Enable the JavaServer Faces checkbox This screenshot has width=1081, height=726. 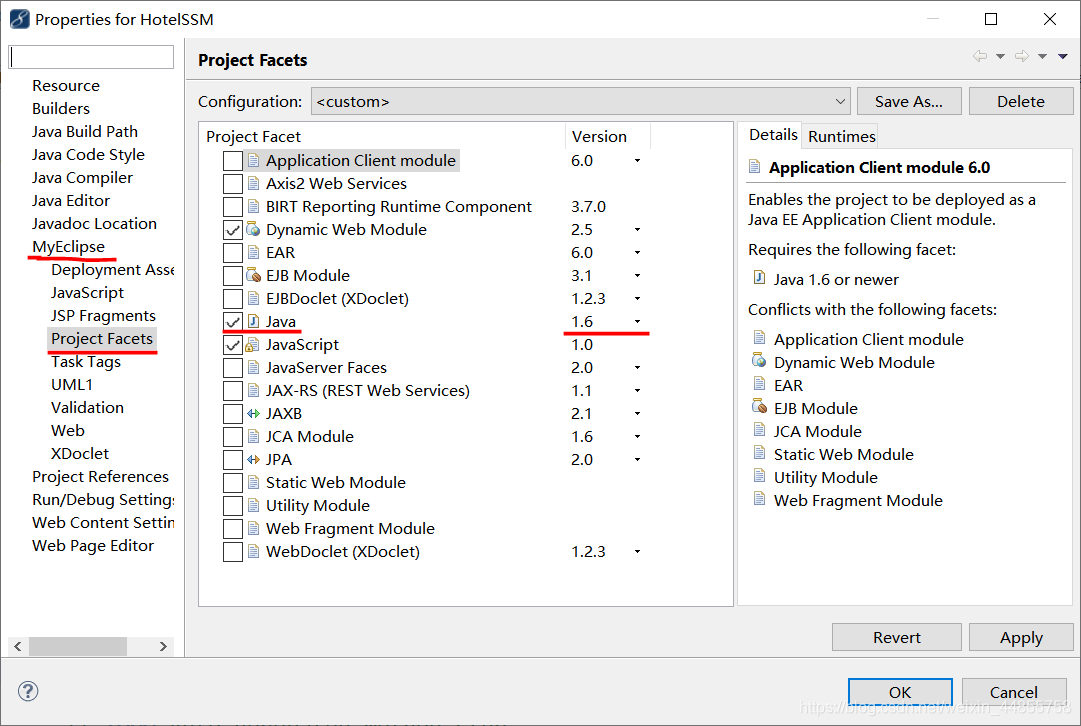click(x=232, y=367)
